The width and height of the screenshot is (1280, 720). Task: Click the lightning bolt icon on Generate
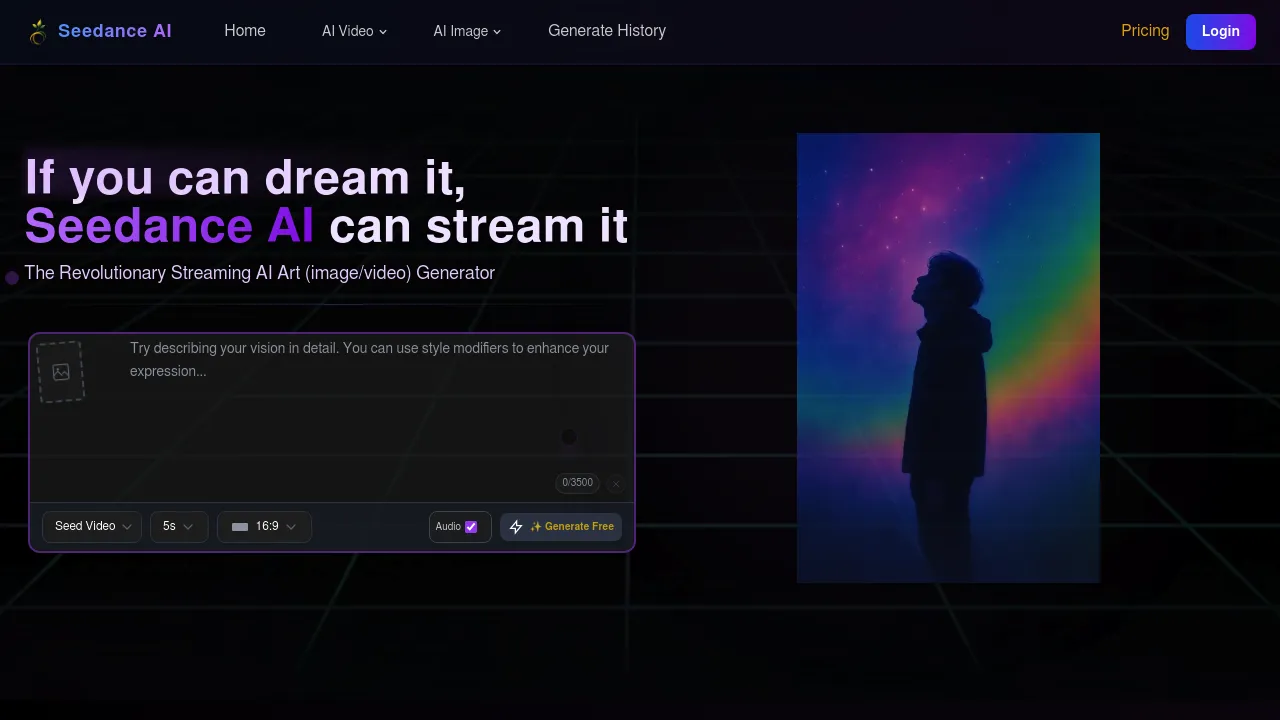pos(516,527)
